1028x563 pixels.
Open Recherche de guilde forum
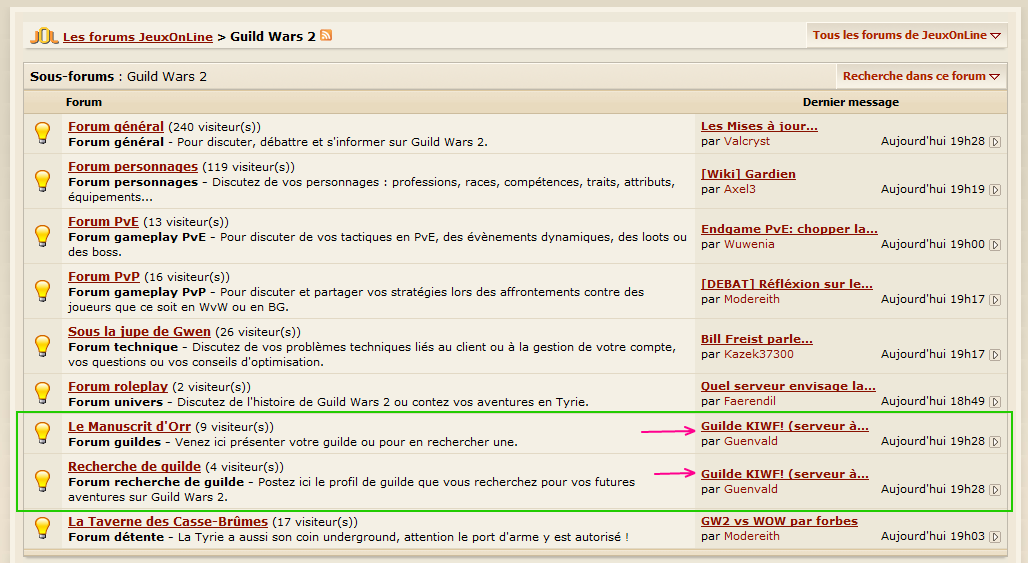pos(134,467)
